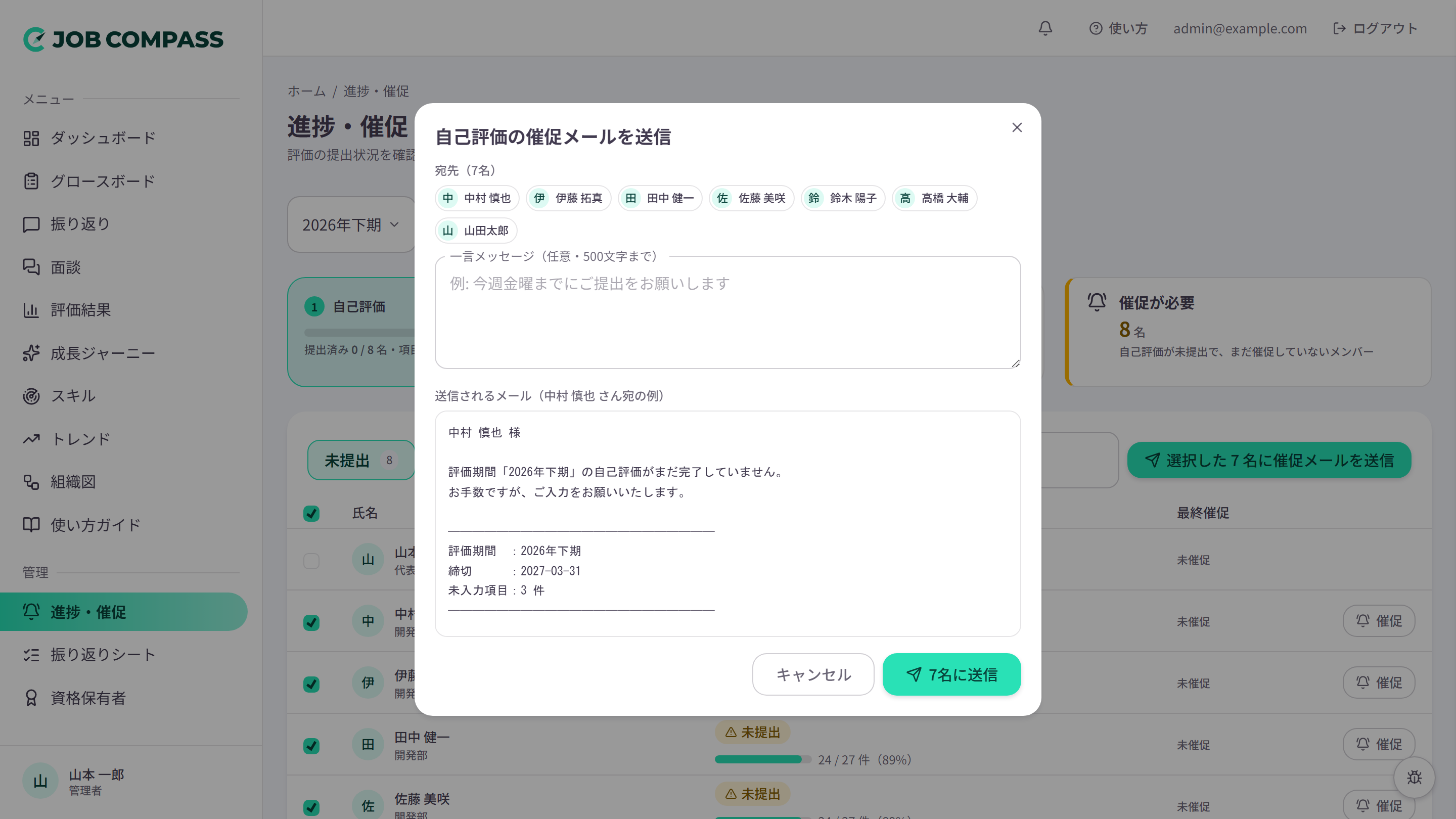Click the 田 avatar in 田中 健一 row

pyautogui.click(x=368, y=744)
